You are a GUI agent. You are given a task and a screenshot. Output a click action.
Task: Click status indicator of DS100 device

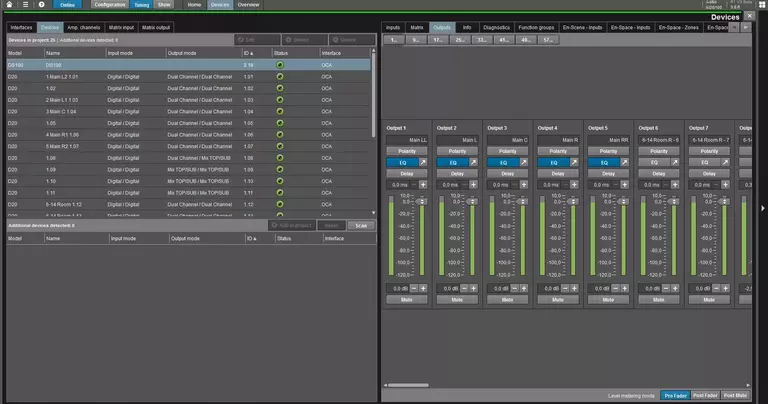280,64
